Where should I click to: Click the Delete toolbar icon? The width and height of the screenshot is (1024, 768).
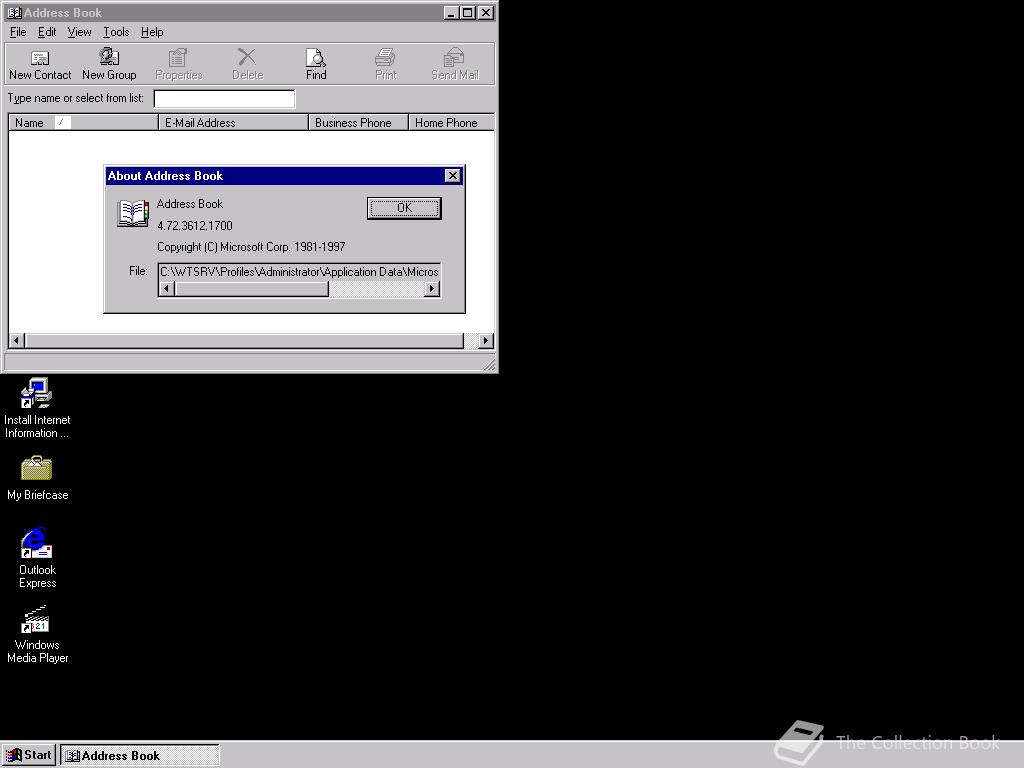(248, 64)
